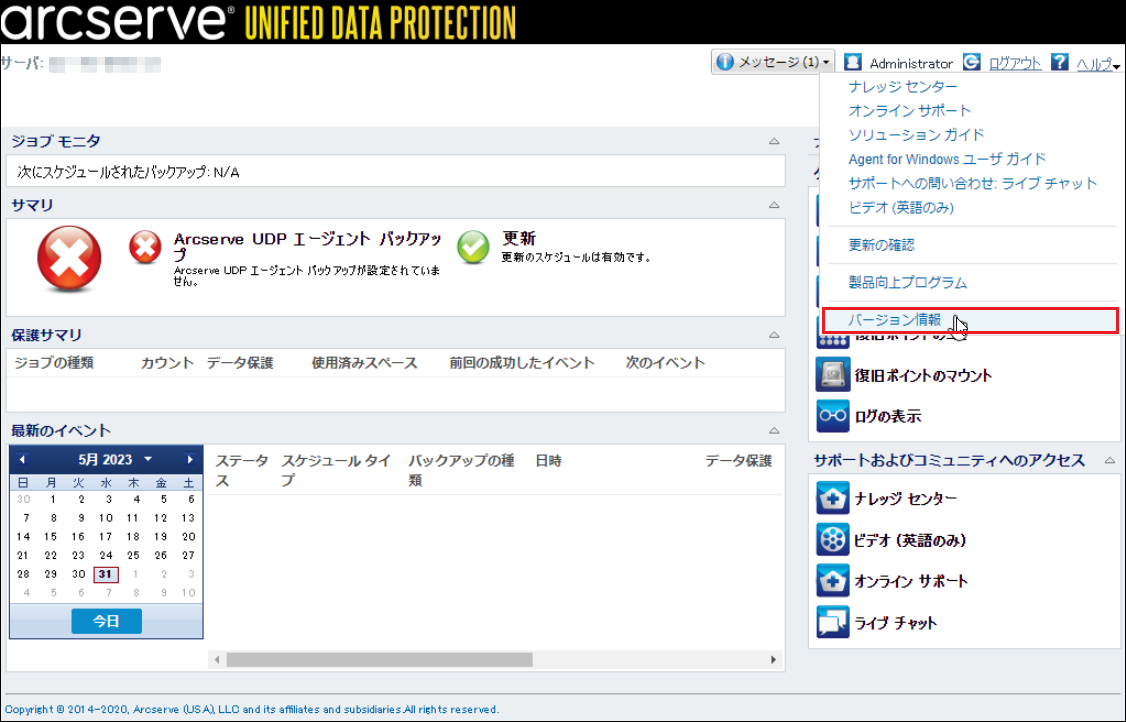Viewport: 1126px width, 722px height.
Task: Go to previous month in calendar
Action: [x=22, y=459]
